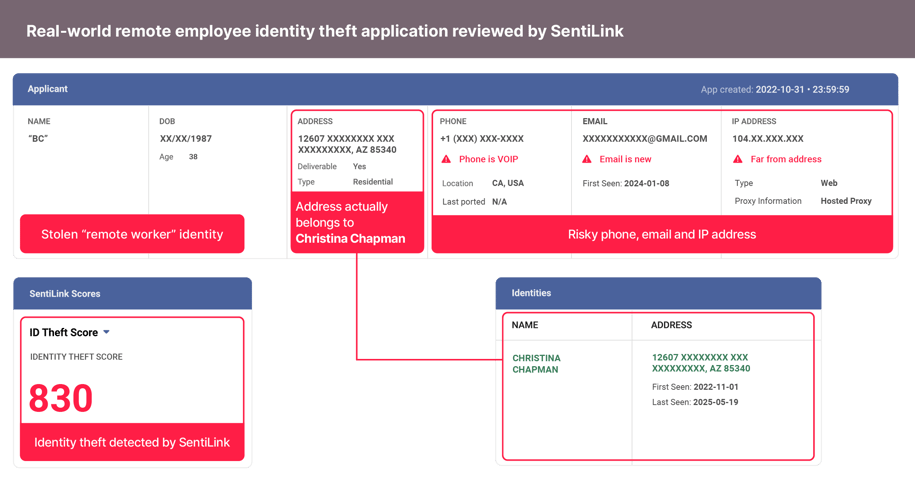Click the IP address 104.XX.XXX.XXX
Screen dimensions: 915x482
[x=768, y=139]
